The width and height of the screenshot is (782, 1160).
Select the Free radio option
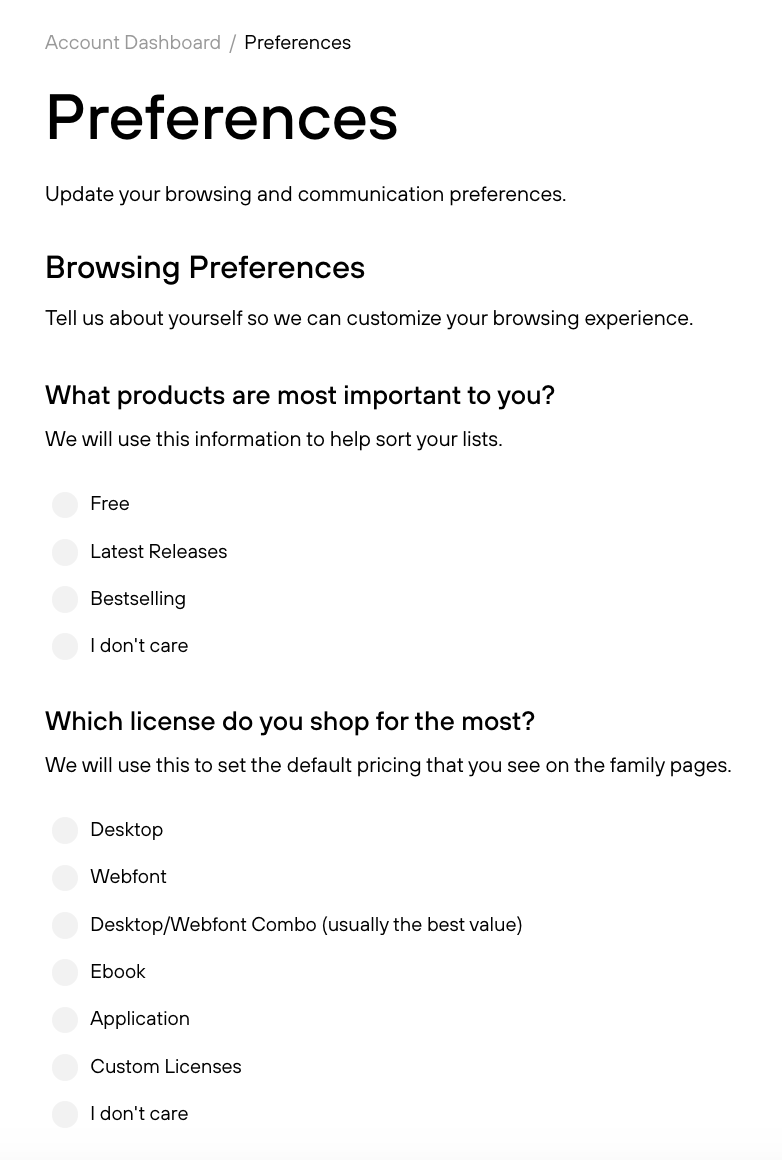point(65,505)
